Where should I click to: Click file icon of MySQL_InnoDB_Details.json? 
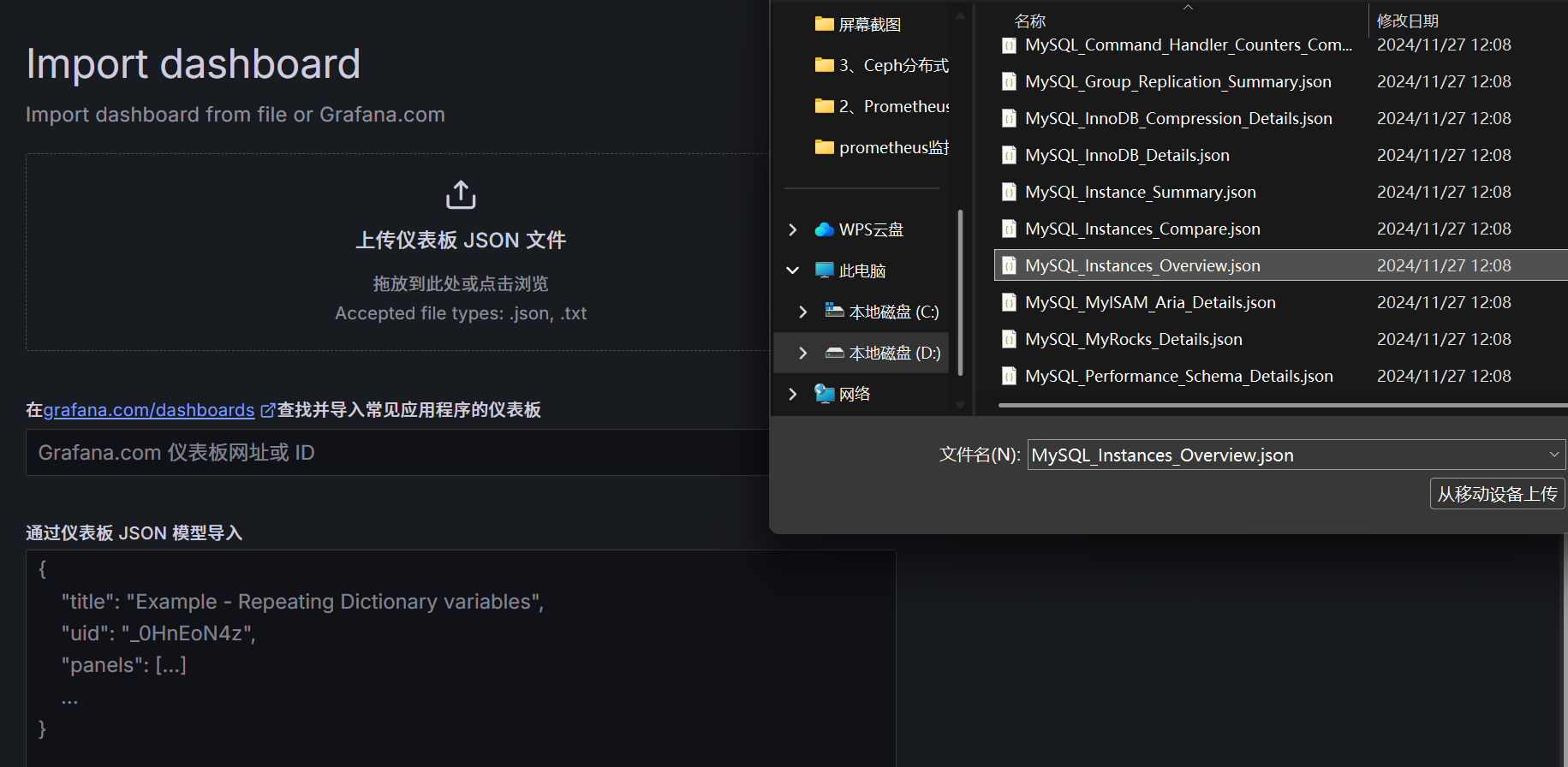pyautogui.click(x=1010, y=156)
